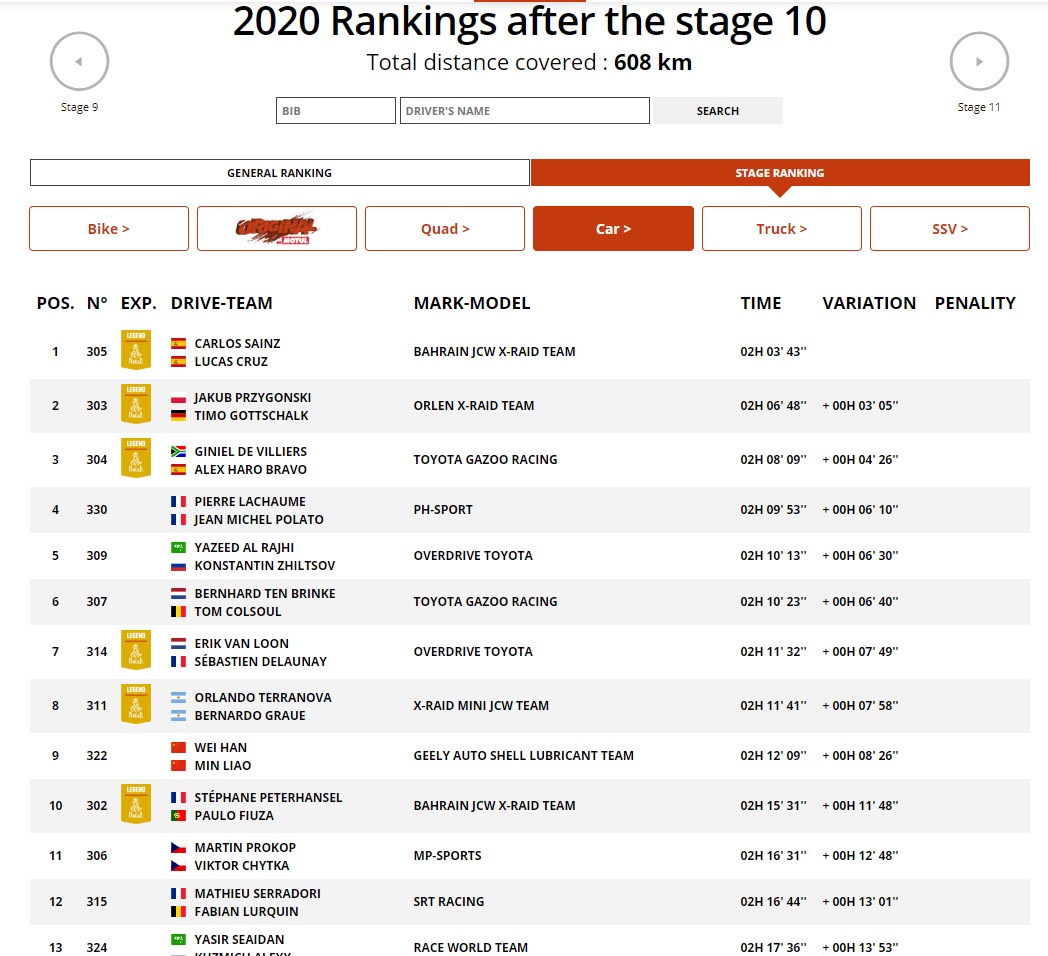
Task: Select the Stage Ranking tab
Action: [780, 173]
